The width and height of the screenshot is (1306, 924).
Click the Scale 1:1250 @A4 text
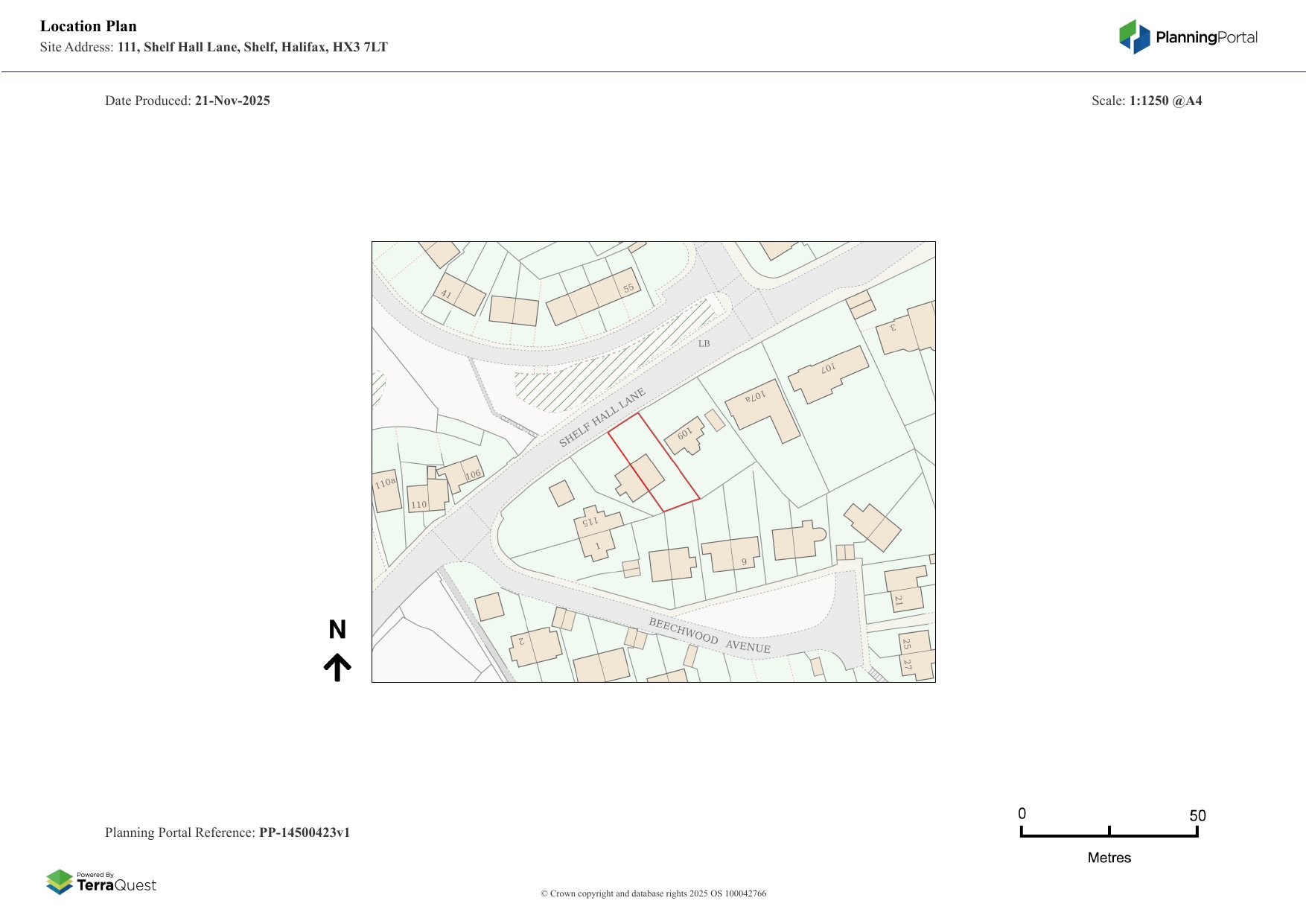coord(1146,101)
